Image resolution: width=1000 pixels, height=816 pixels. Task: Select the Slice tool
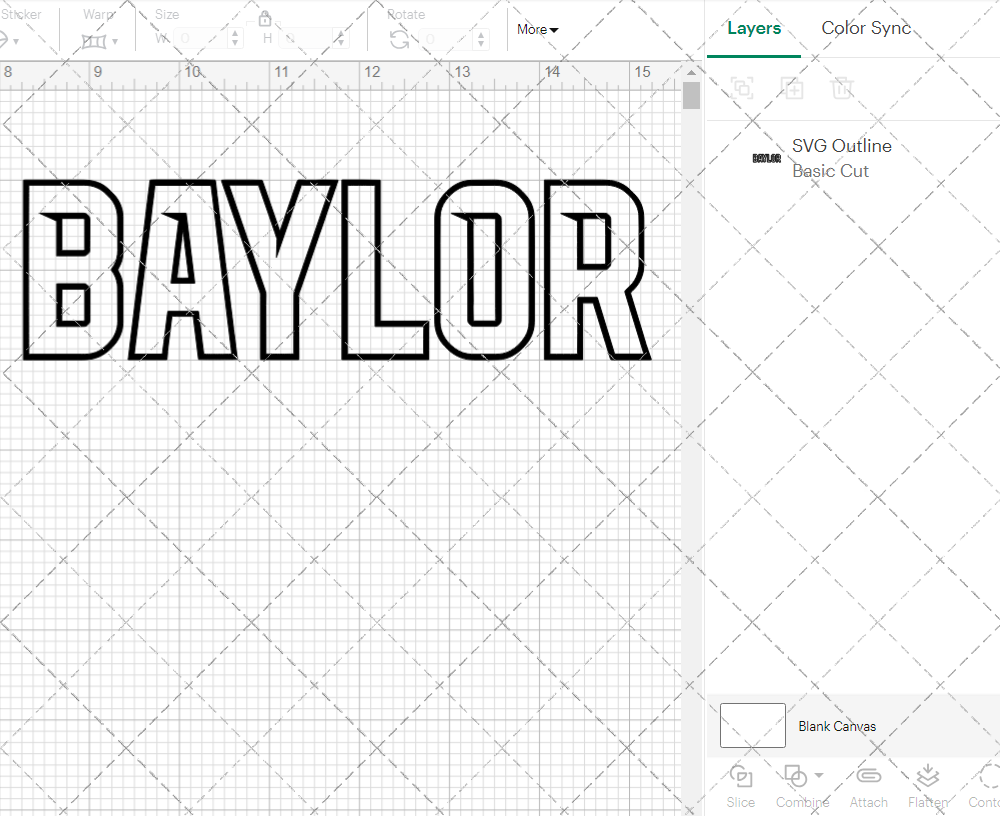pos(740,786)
